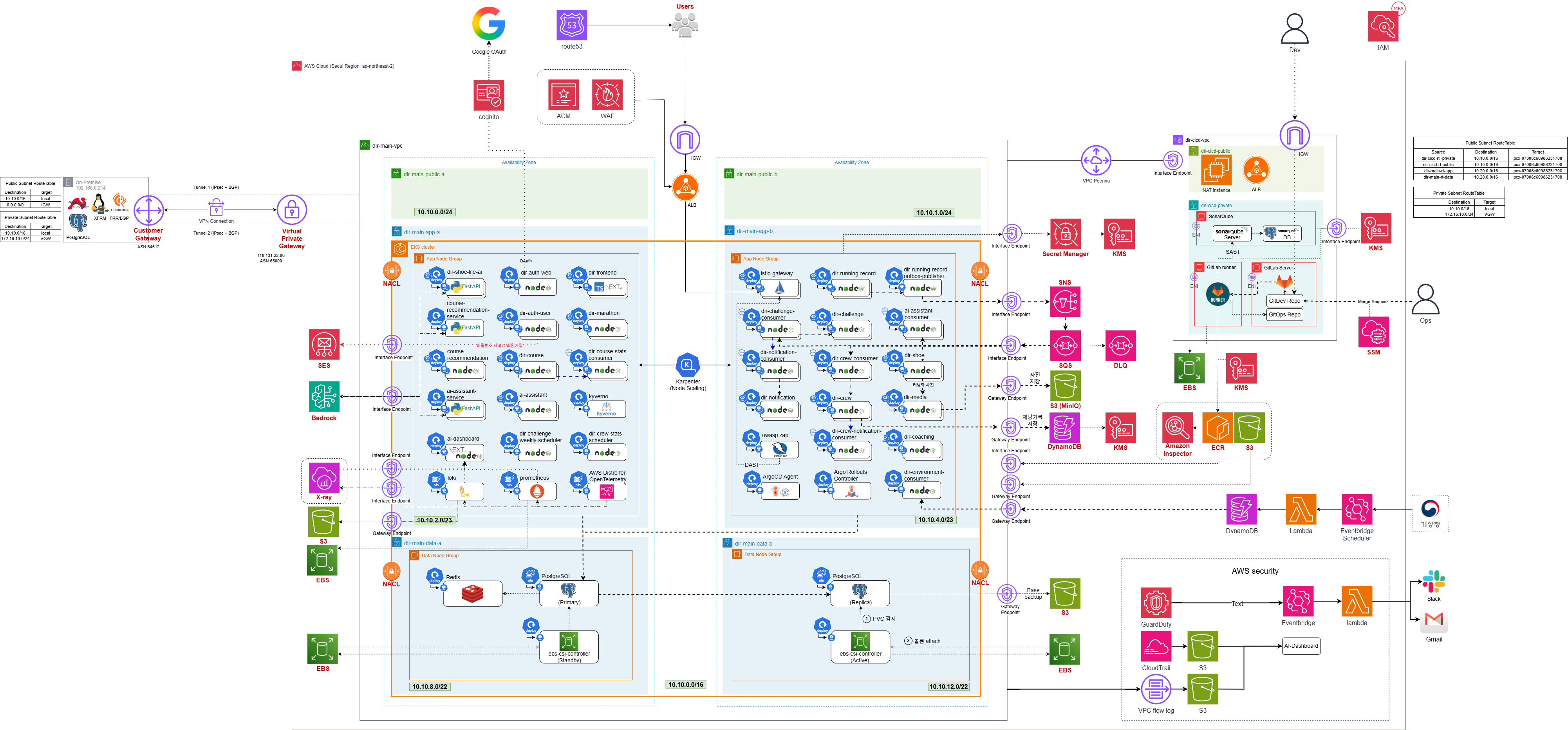
Task: Click the GitDev Repo box
Action: pyautogui.click(x=1284, y=301)
